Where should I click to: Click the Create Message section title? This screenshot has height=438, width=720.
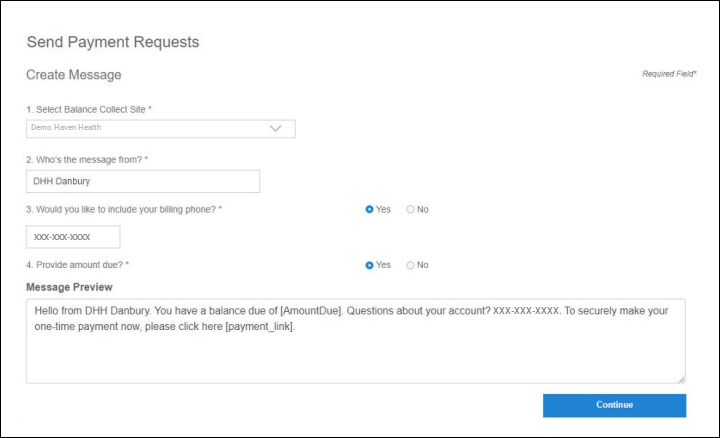(74, 75)
